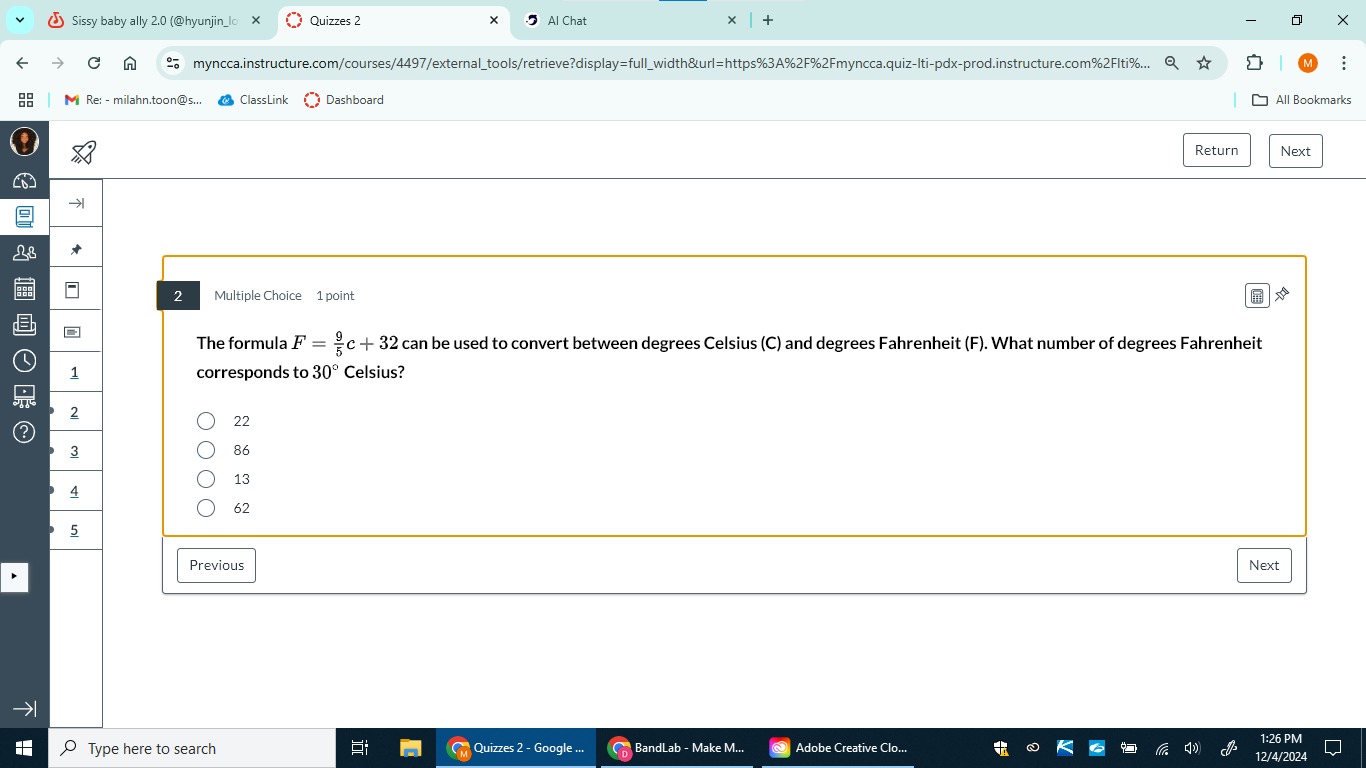Jump to question 5 in navigator
1366x768 pixels.
click(x=75, y=529)
